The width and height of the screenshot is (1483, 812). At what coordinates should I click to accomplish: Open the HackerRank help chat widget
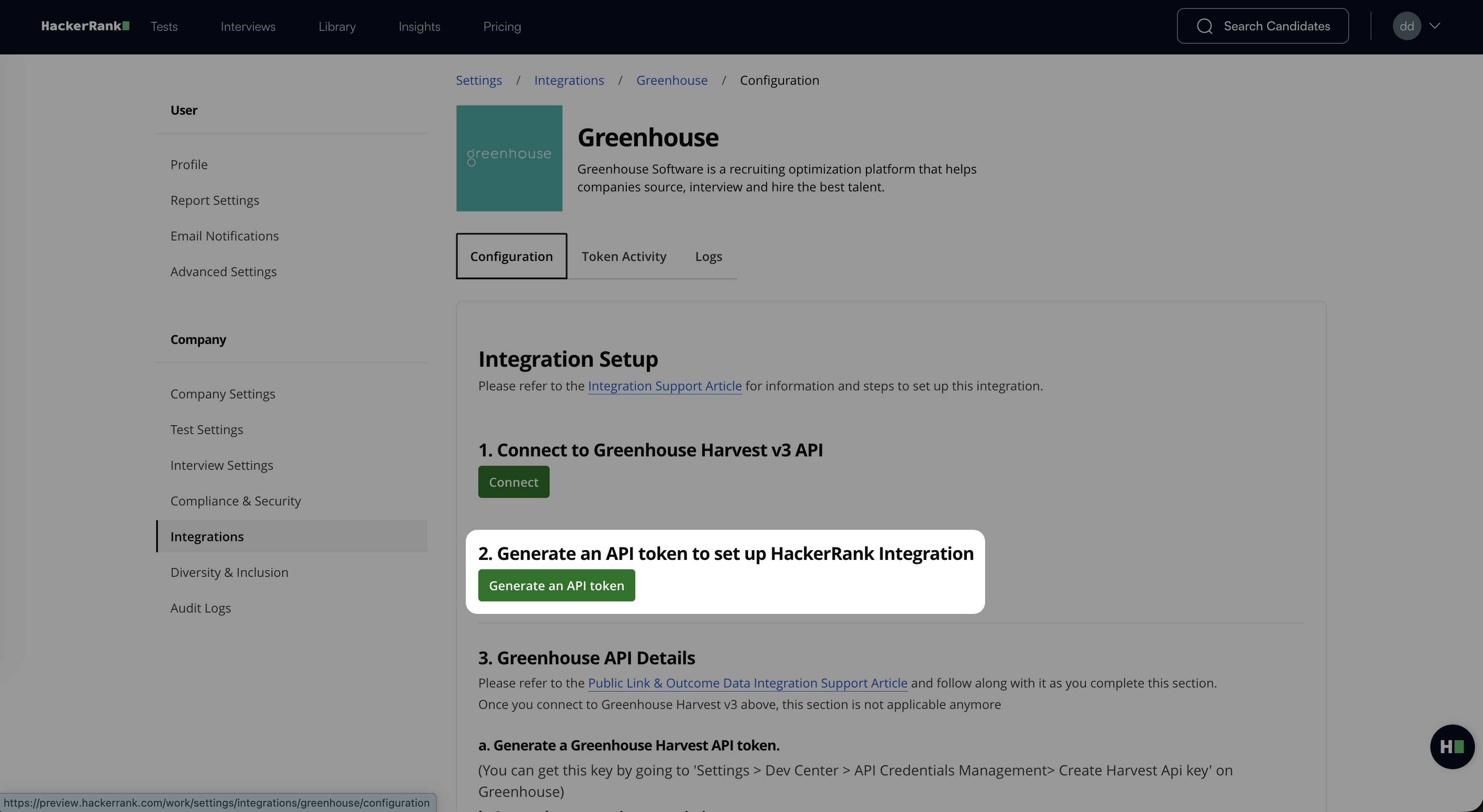point(1452,746)
